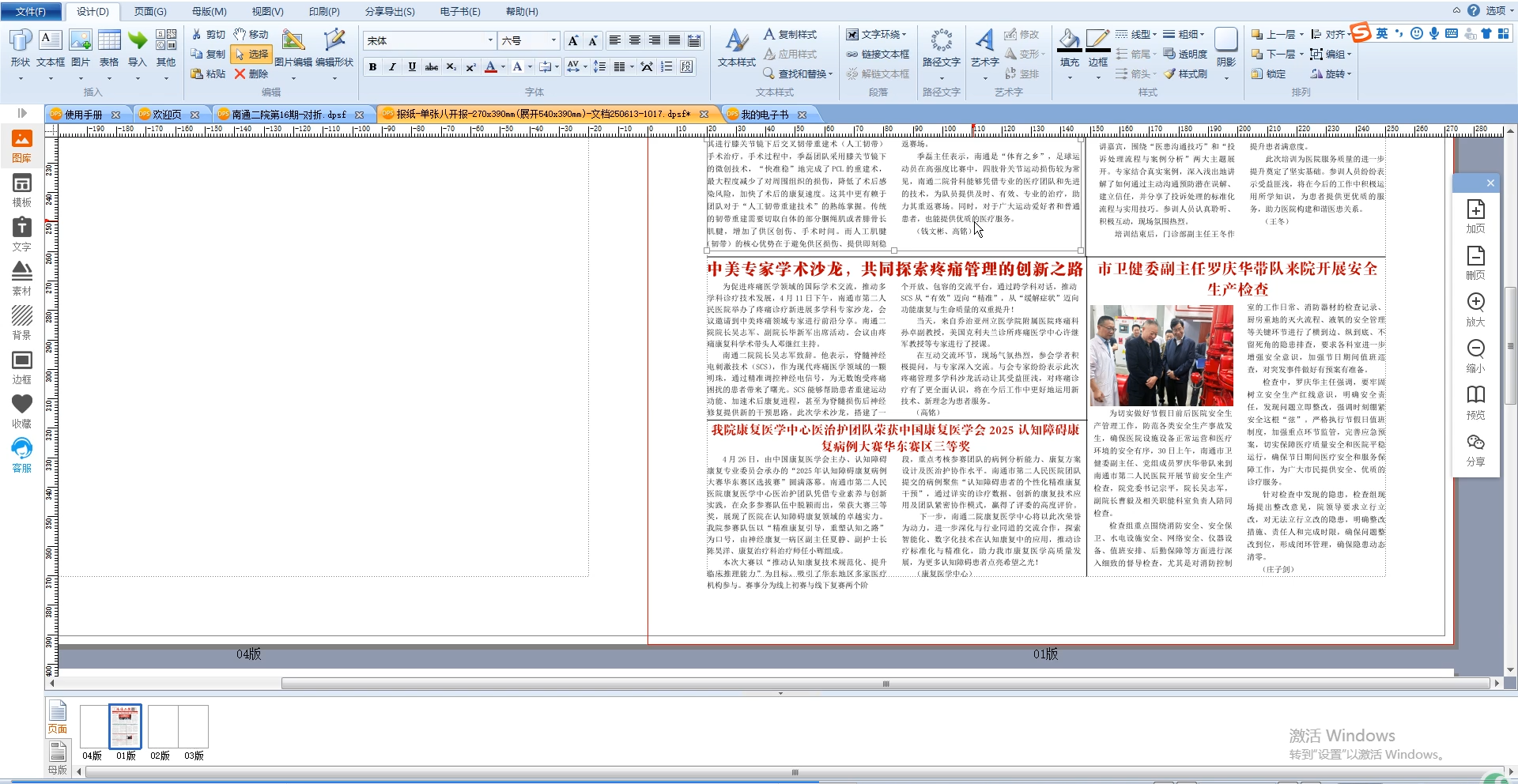Click the 粘贴 paste button
The width and height of the screenshot is (1518, 784).
[209, 73]
